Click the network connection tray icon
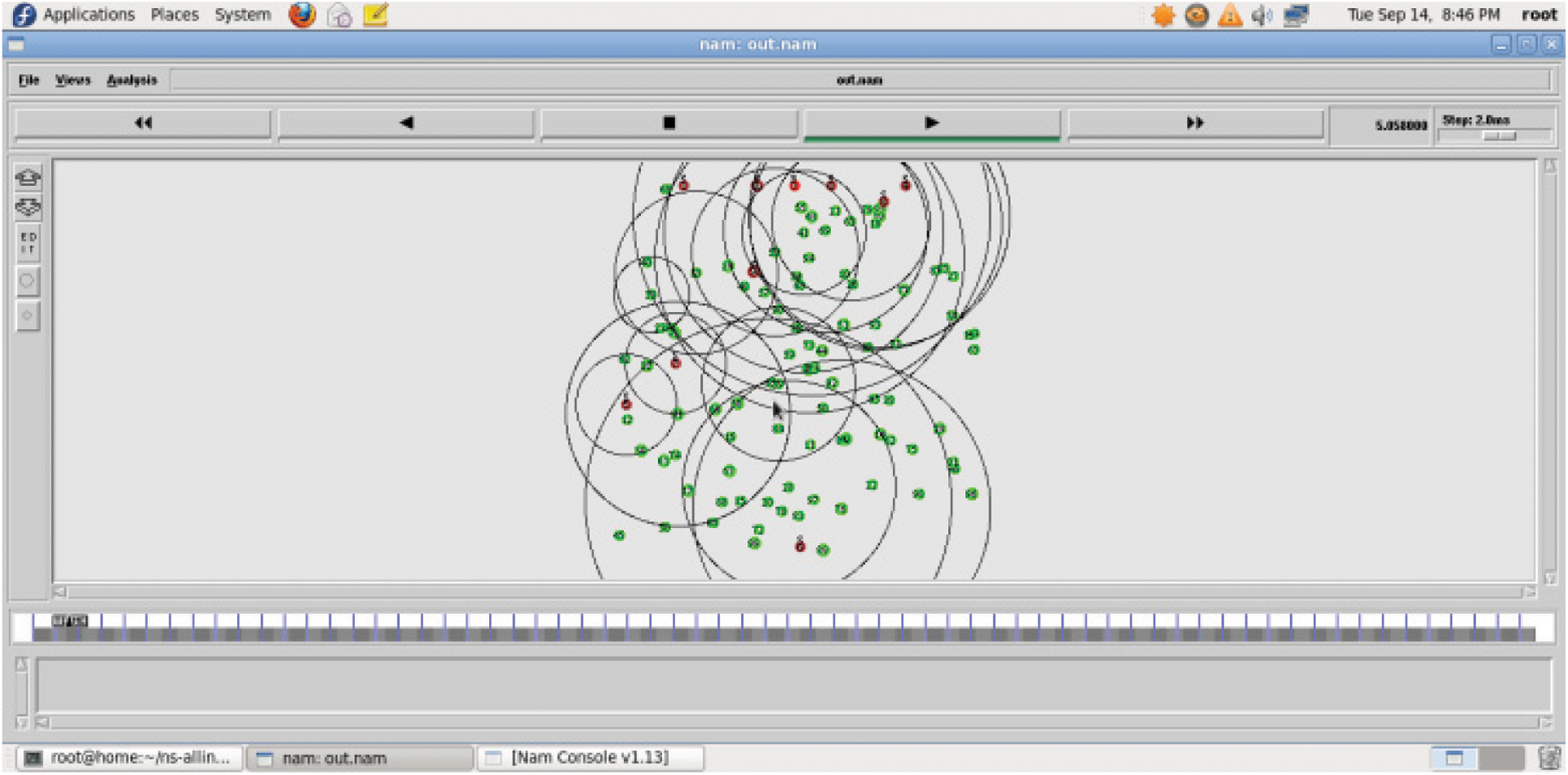 [1296, 15]
